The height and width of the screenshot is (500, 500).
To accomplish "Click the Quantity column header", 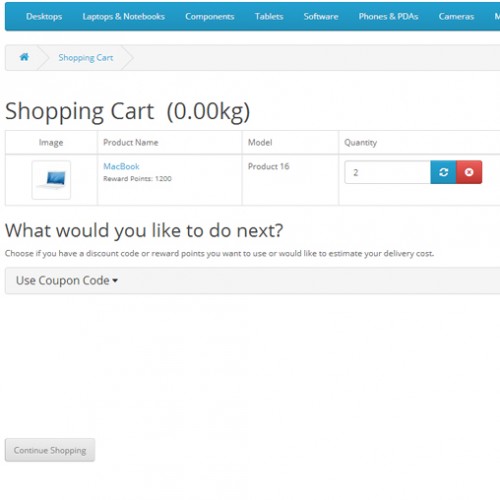I will [360, 143].
